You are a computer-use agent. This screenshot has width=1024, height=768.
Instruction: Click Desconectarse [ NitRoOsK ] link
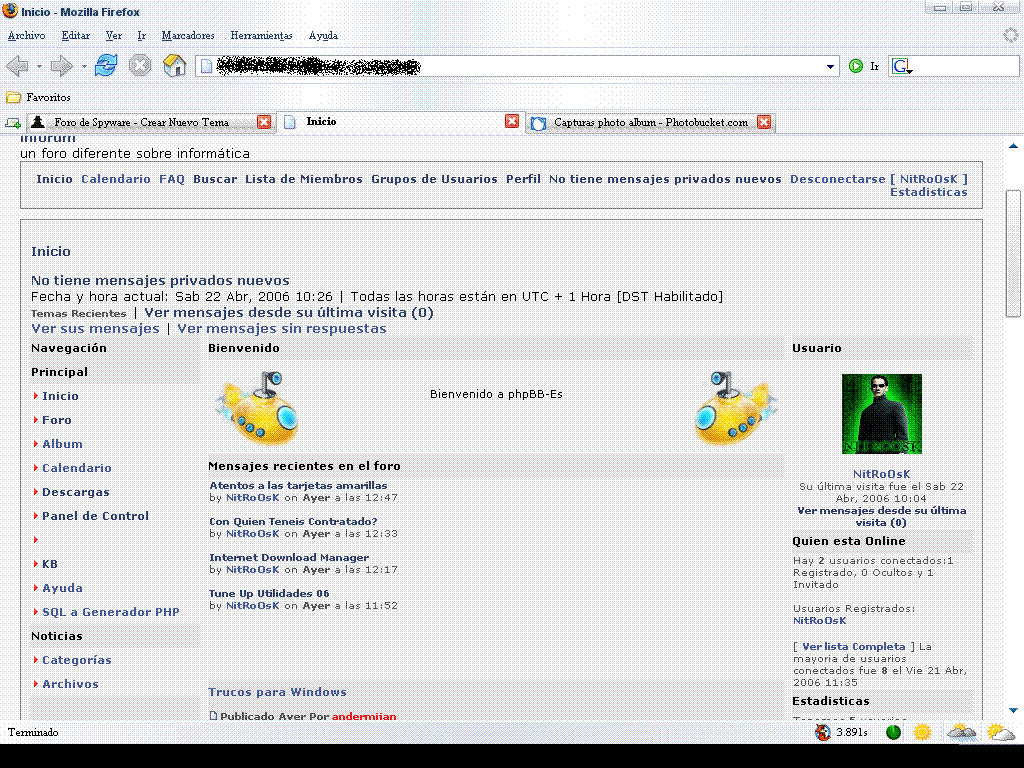[878, 179]
